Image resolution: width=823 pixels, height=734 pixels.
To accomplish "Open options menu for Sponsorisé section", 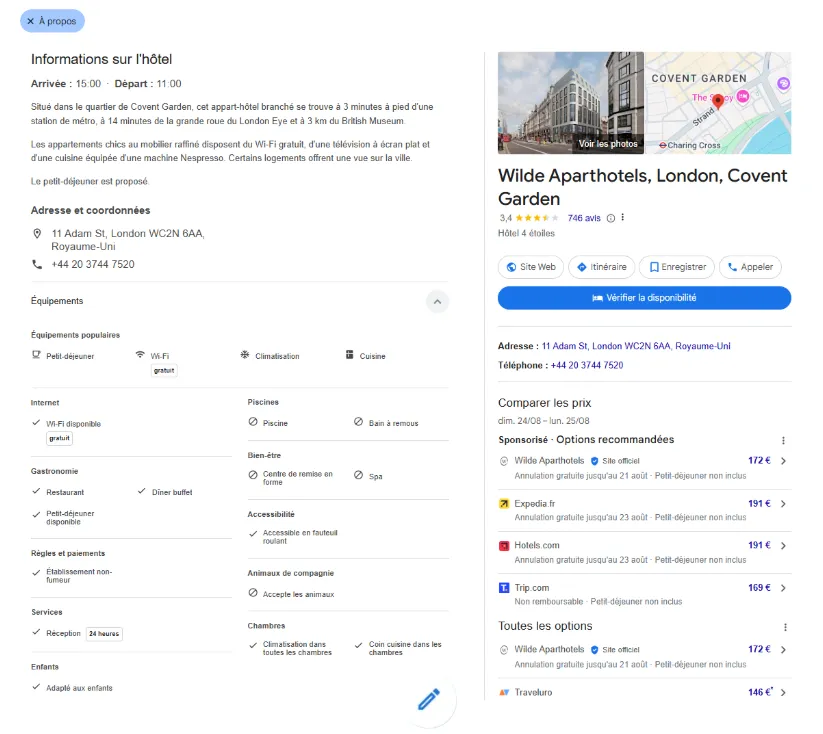I will (783, 441).
